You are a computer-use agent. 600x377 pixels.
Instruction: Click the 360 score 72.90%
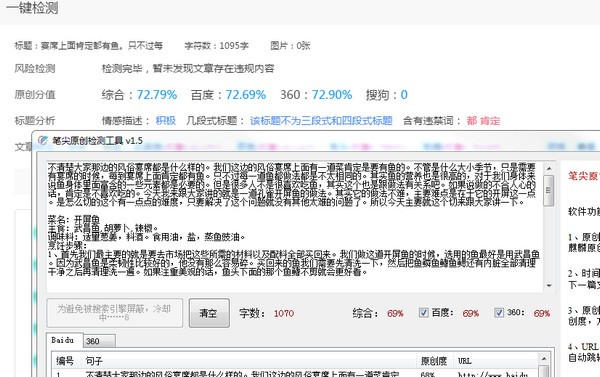[x=332, y=95]
